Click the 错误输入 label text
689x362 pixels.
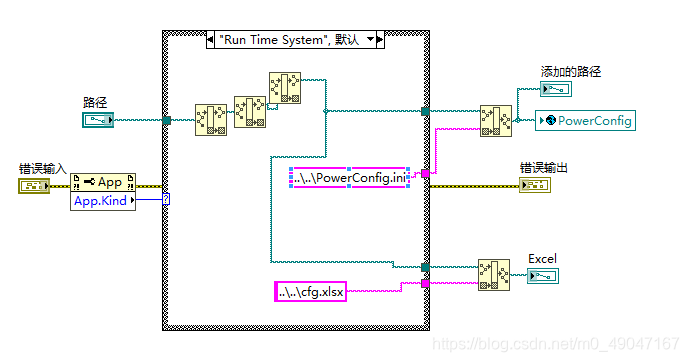click(43, 169)
